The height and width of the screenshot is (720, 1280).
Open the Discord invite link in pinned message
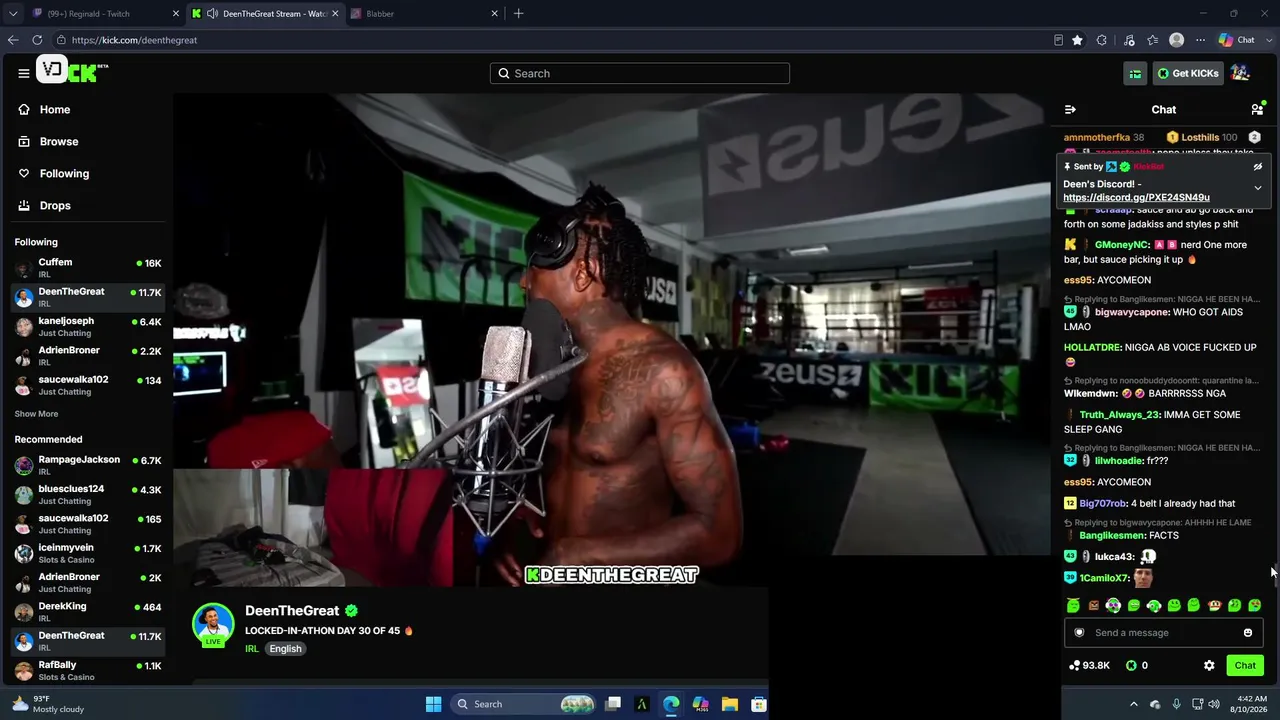pyautogui.click(x=1136, y=197)
